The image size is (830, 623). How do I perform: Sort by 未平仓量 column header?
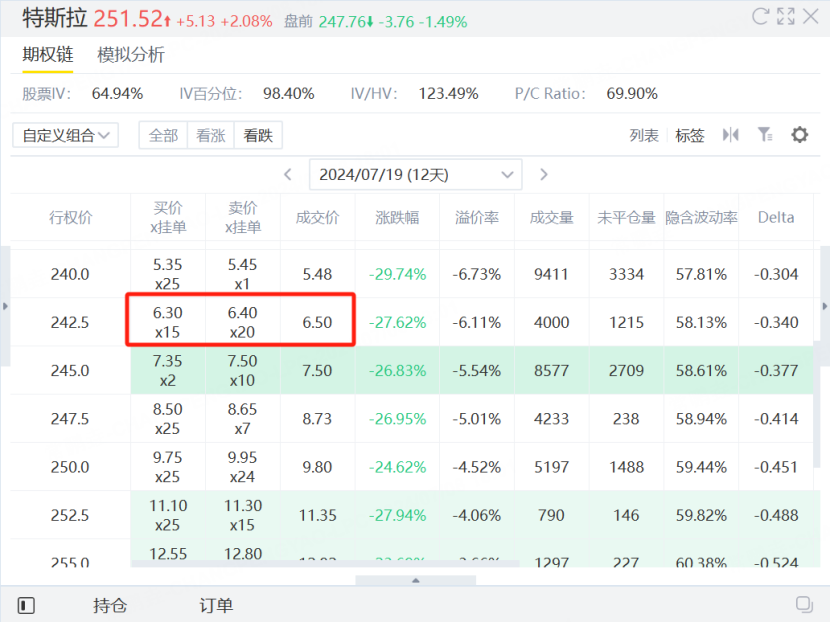tap(626, 218)
